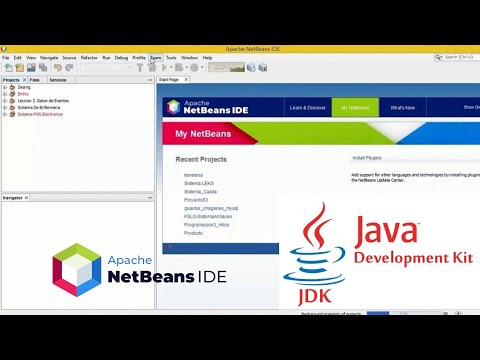
Task: Select the Sistema POS Electronico project icon
Action: pos(12,114)
